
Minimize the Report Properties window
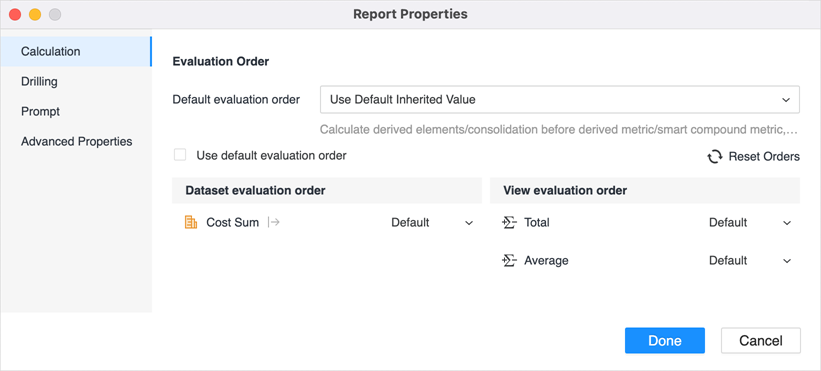click(x=35, y=14)
